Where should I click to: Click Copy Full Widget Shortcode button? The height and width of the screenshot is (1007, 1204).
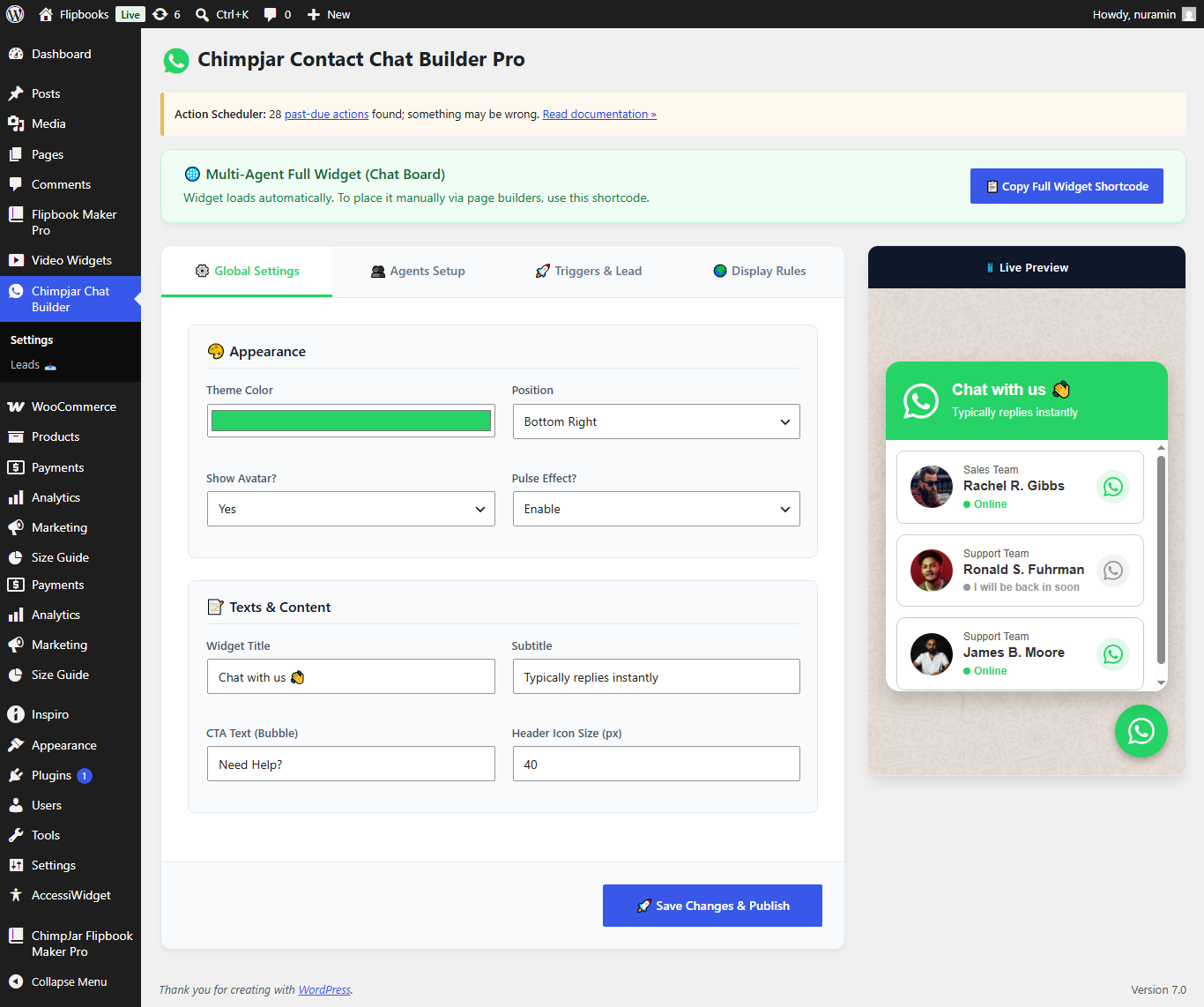1067,186
